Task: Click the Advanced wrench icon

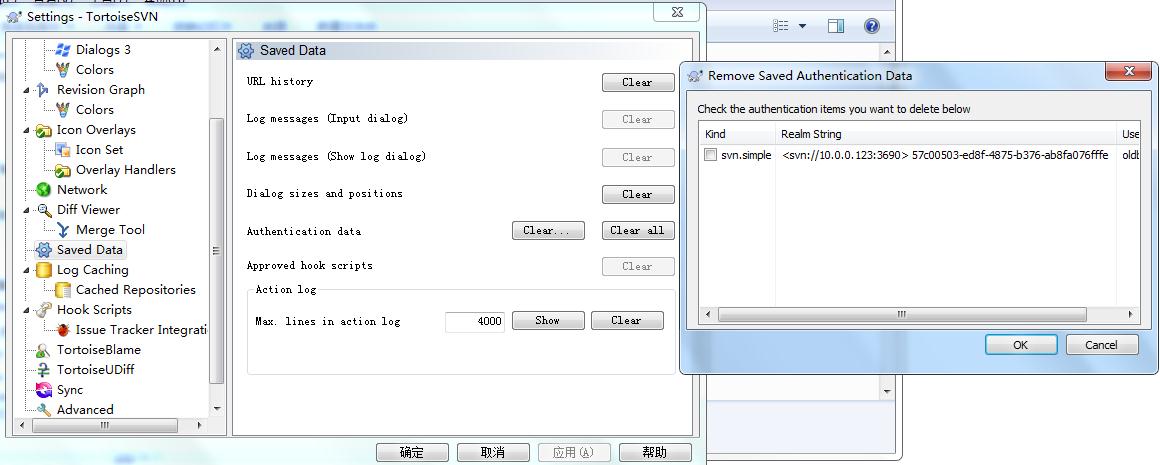Action: [x=44, y=410]
